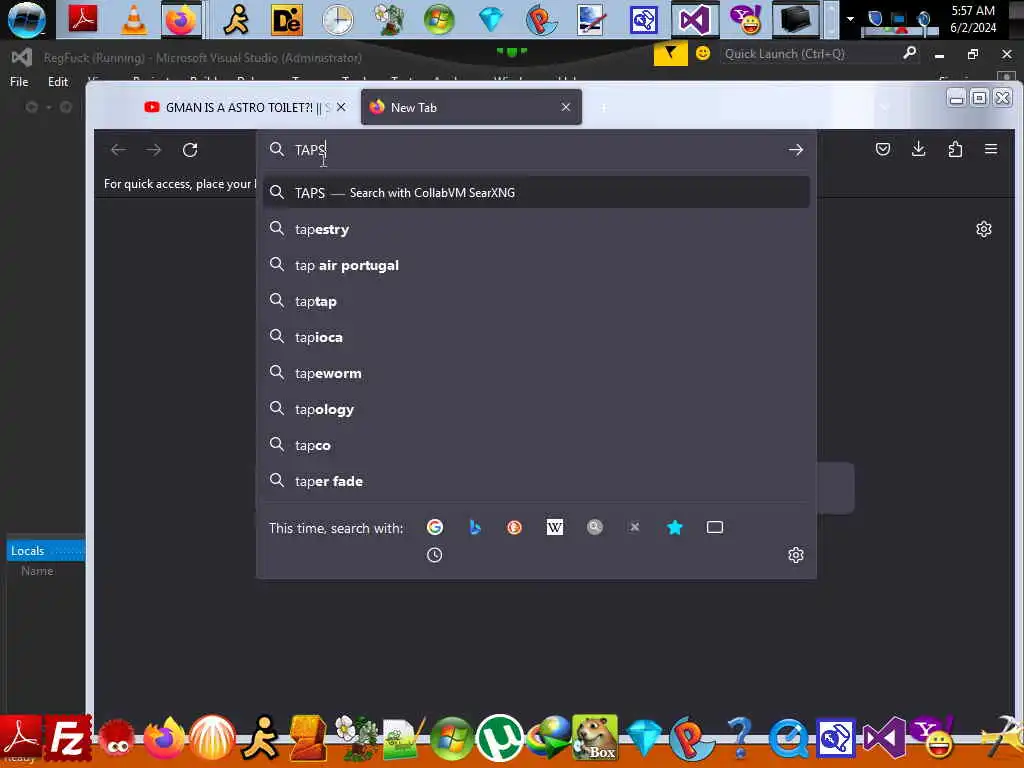This screenshot has height=768, width=1024.
Task: Open VLC media player from the top taskbar
Action: [134, 19]
